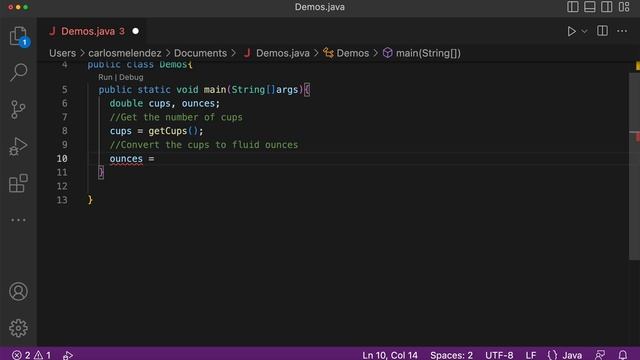Open the Source Control view
Viewport: 640px width, 360px height.
coord(18,109)
